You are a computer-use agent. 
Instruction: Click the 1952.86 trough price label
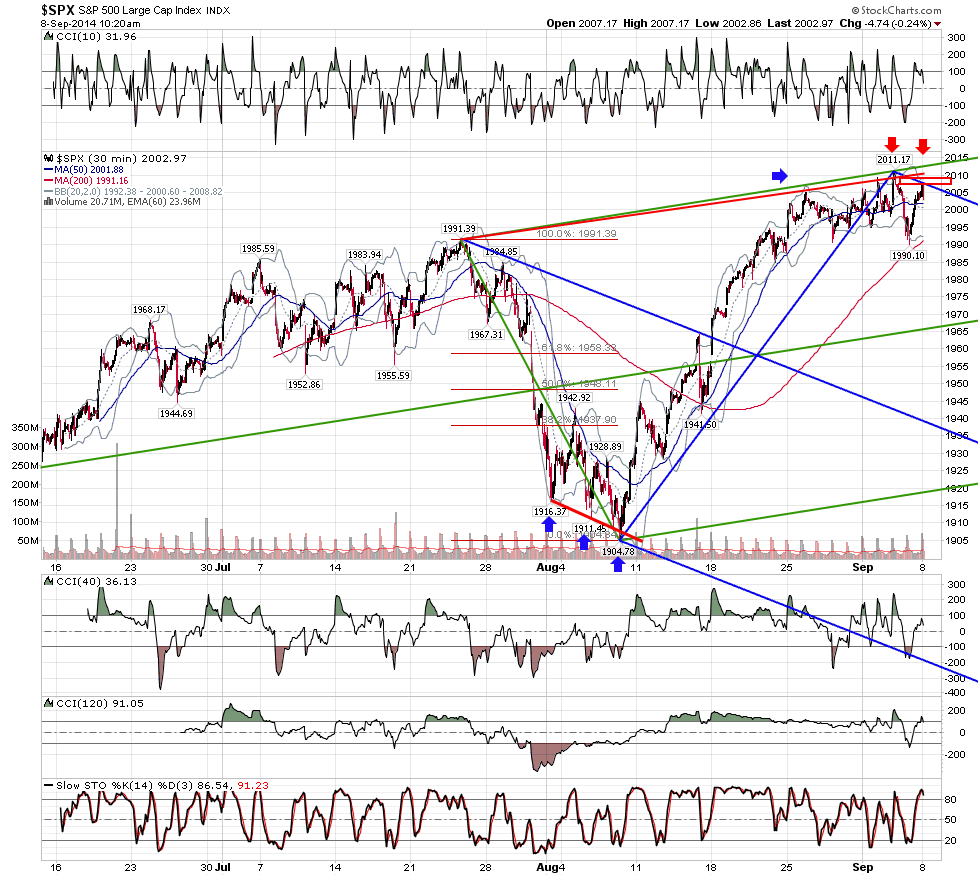point(304,385)
